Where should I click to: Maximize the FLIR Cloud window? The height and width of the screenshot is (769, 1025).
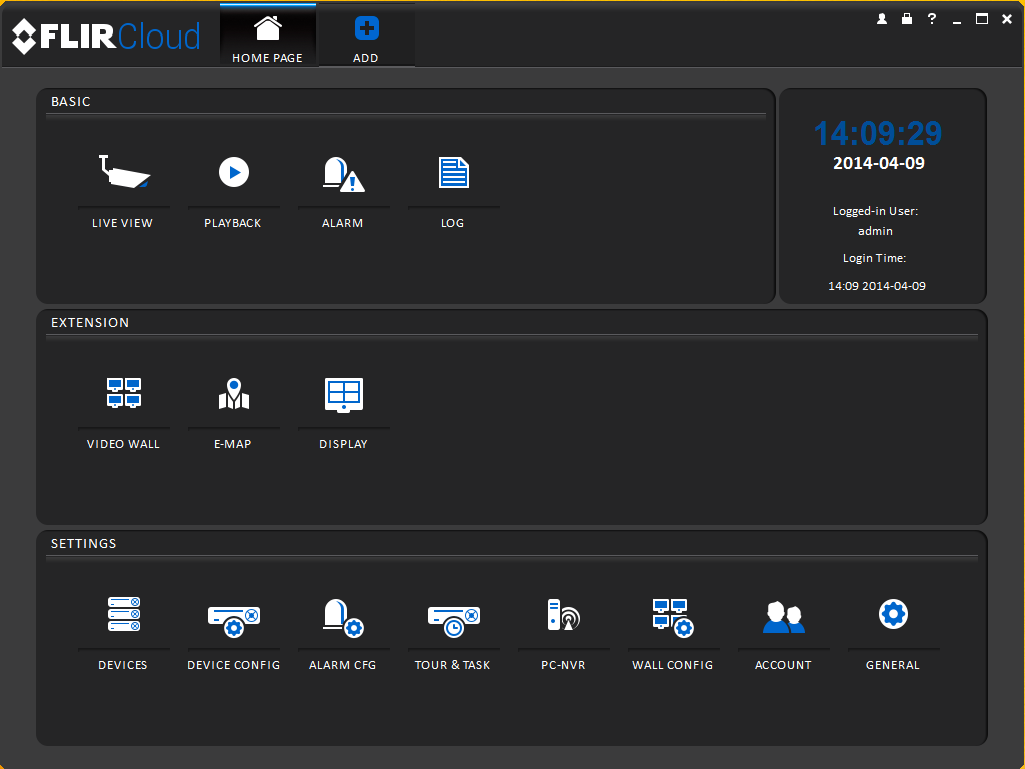tap(982, 19)
